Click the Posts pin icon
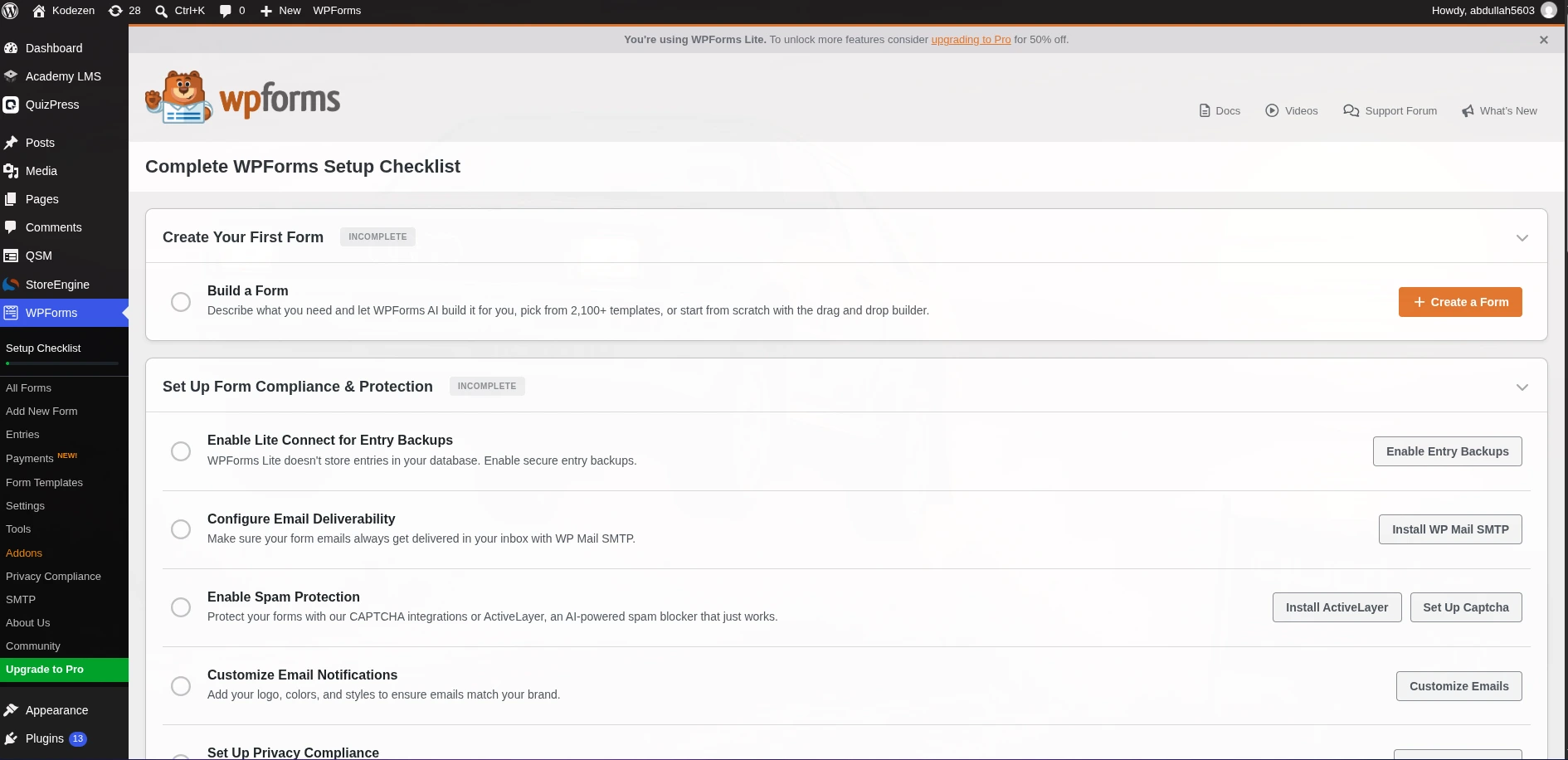This screenshot has width=1568, height=760. click(x=11, y=143)
